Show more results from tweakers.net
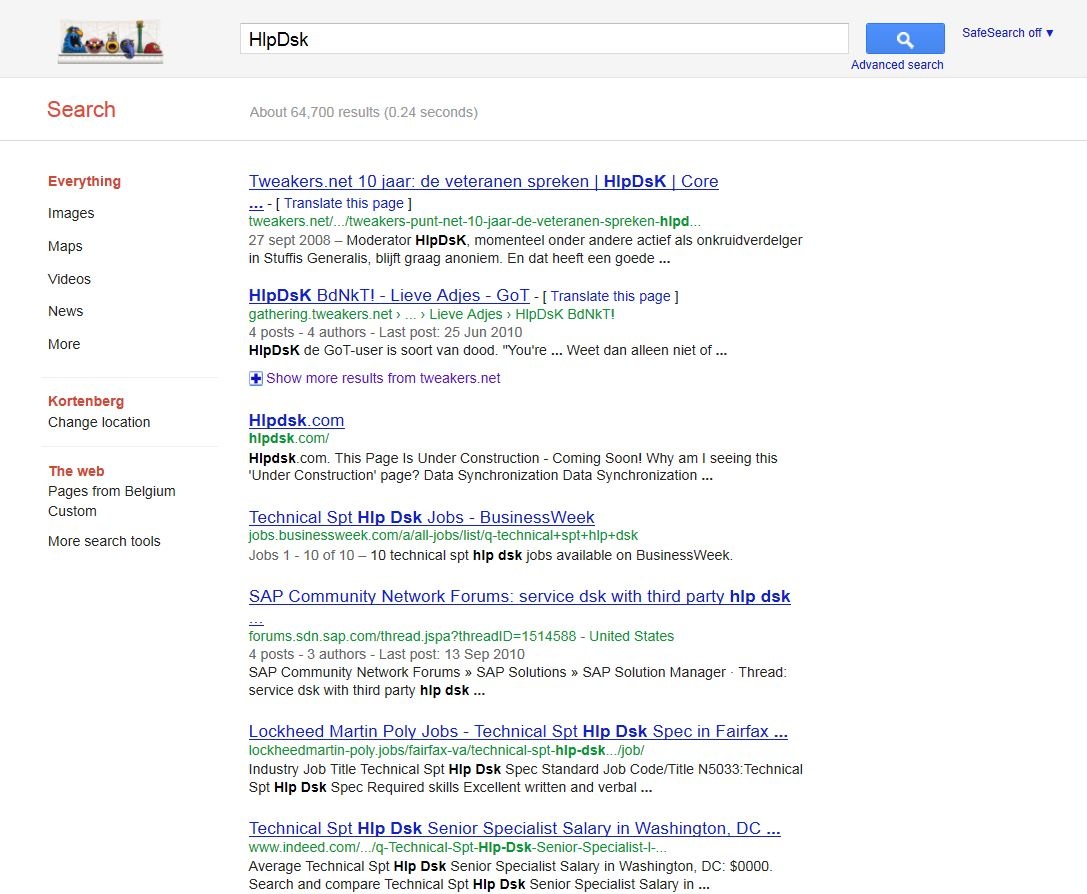 click(x=383, y=378)
